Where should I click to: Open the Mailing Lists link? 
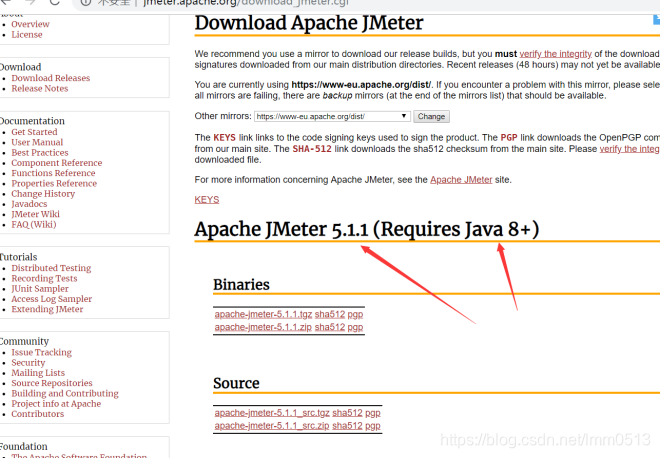click(x=38, y=373)
